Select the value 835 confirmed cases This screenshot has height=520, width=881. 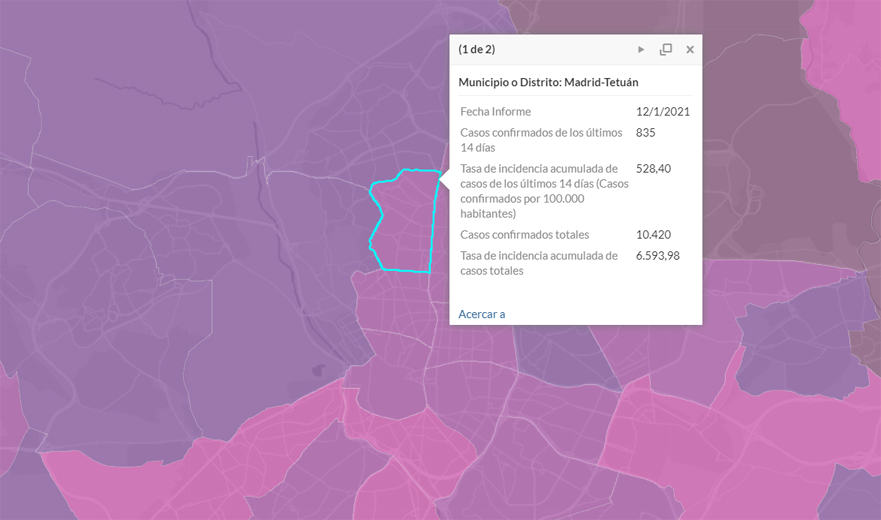646,133
